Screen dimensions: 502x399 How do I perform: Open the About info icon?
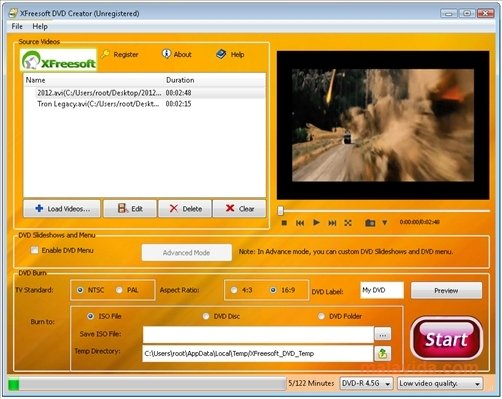[x=166, y=53]
